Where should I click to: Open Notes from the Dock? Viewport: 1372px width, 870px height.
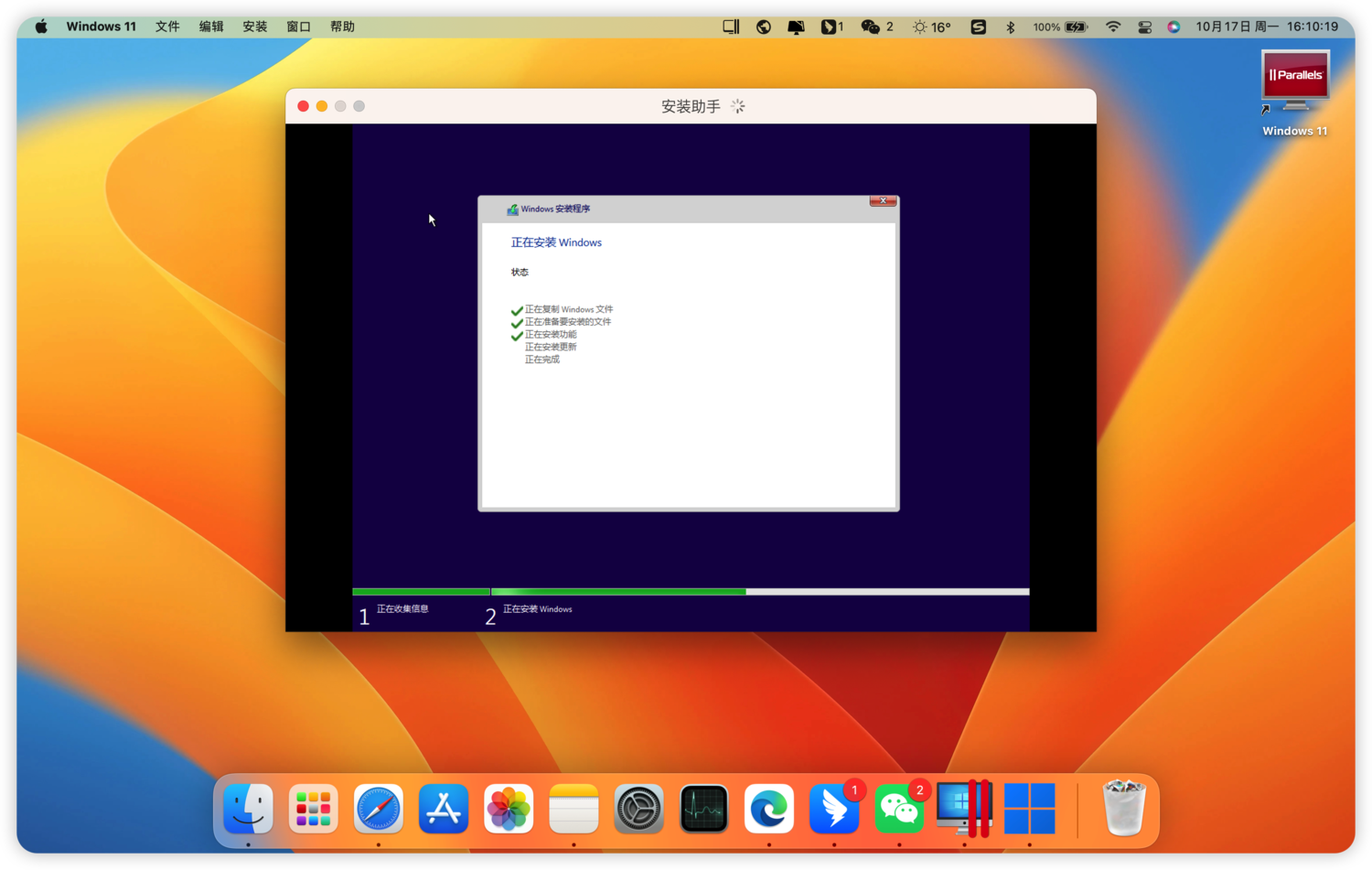[x=573, y=809]
